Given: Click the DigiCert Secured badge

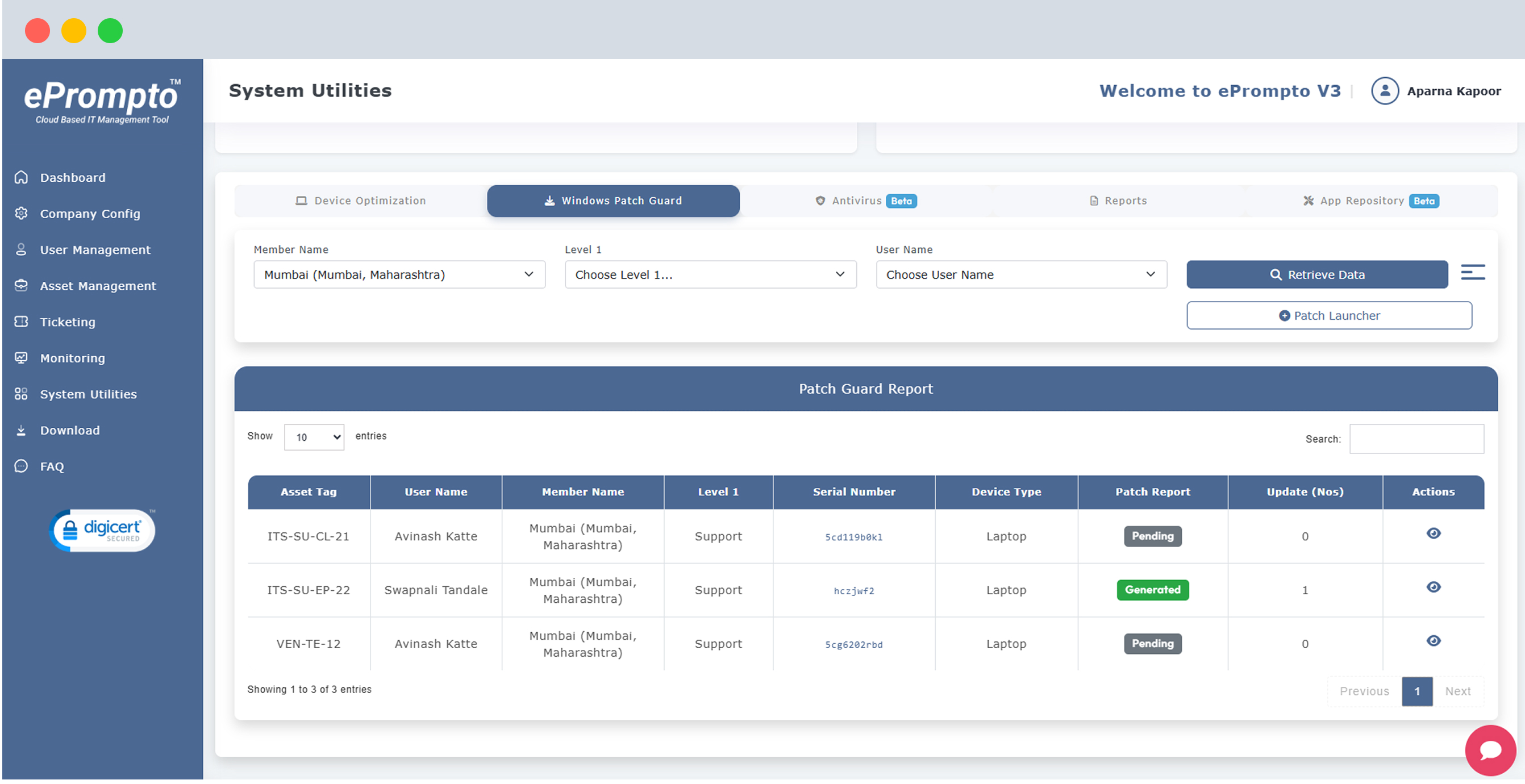Looking at the screenshot, I should (102, 531).
